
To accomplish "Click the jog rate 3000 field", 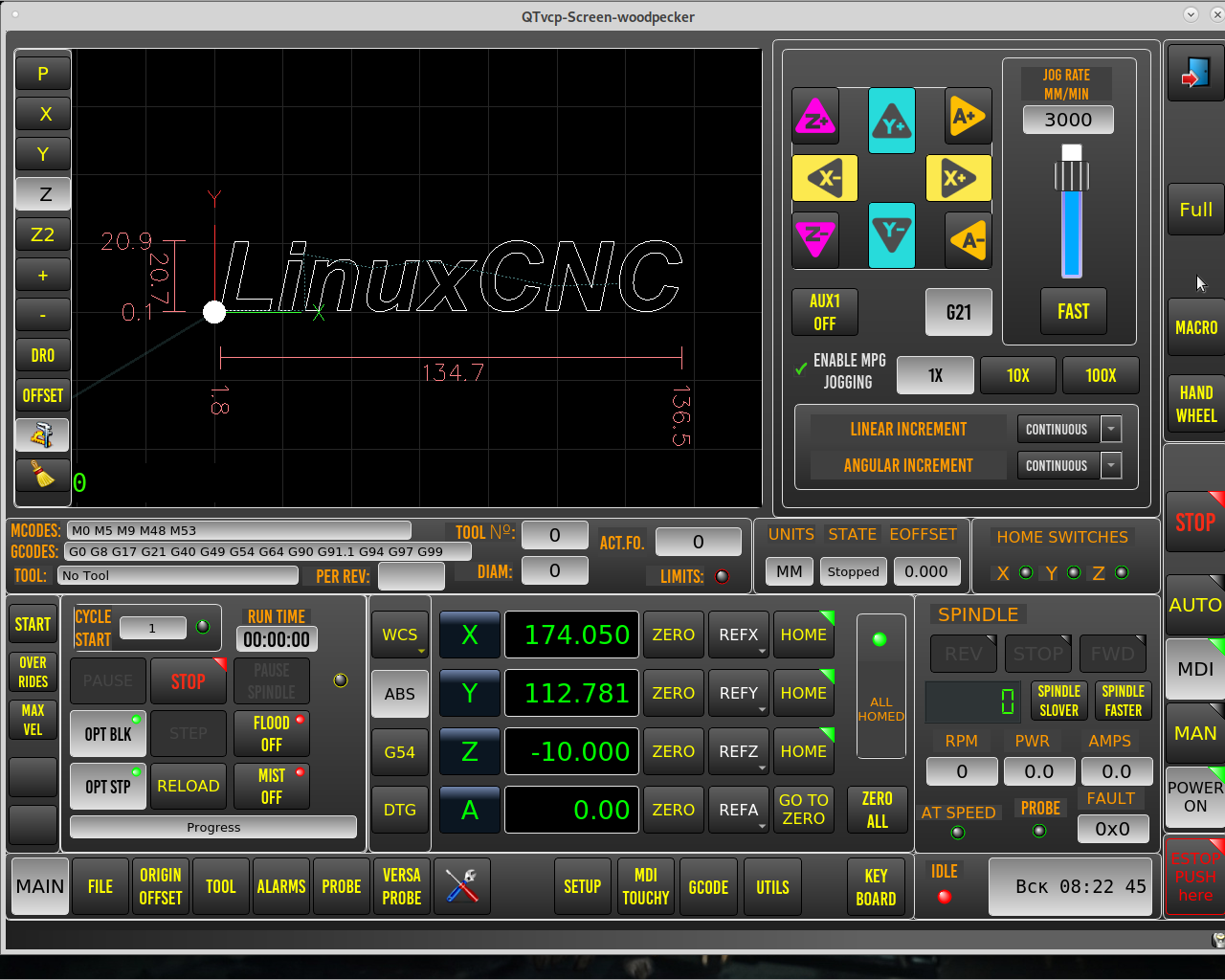I will [x=1068, y=120].
